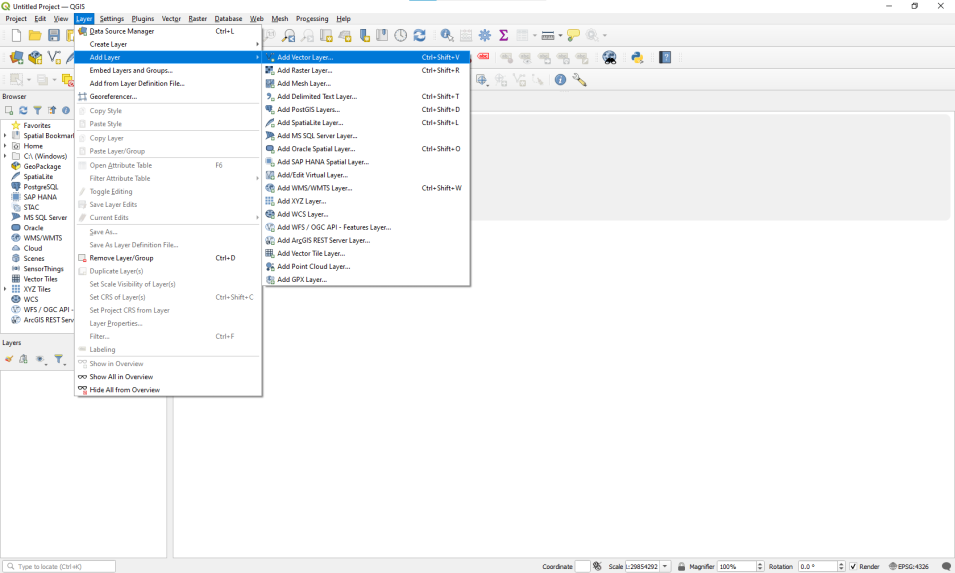955x573 pixels.
Task: Click the EPSG:4326 CRS button
Action: [x=909, y=566]
